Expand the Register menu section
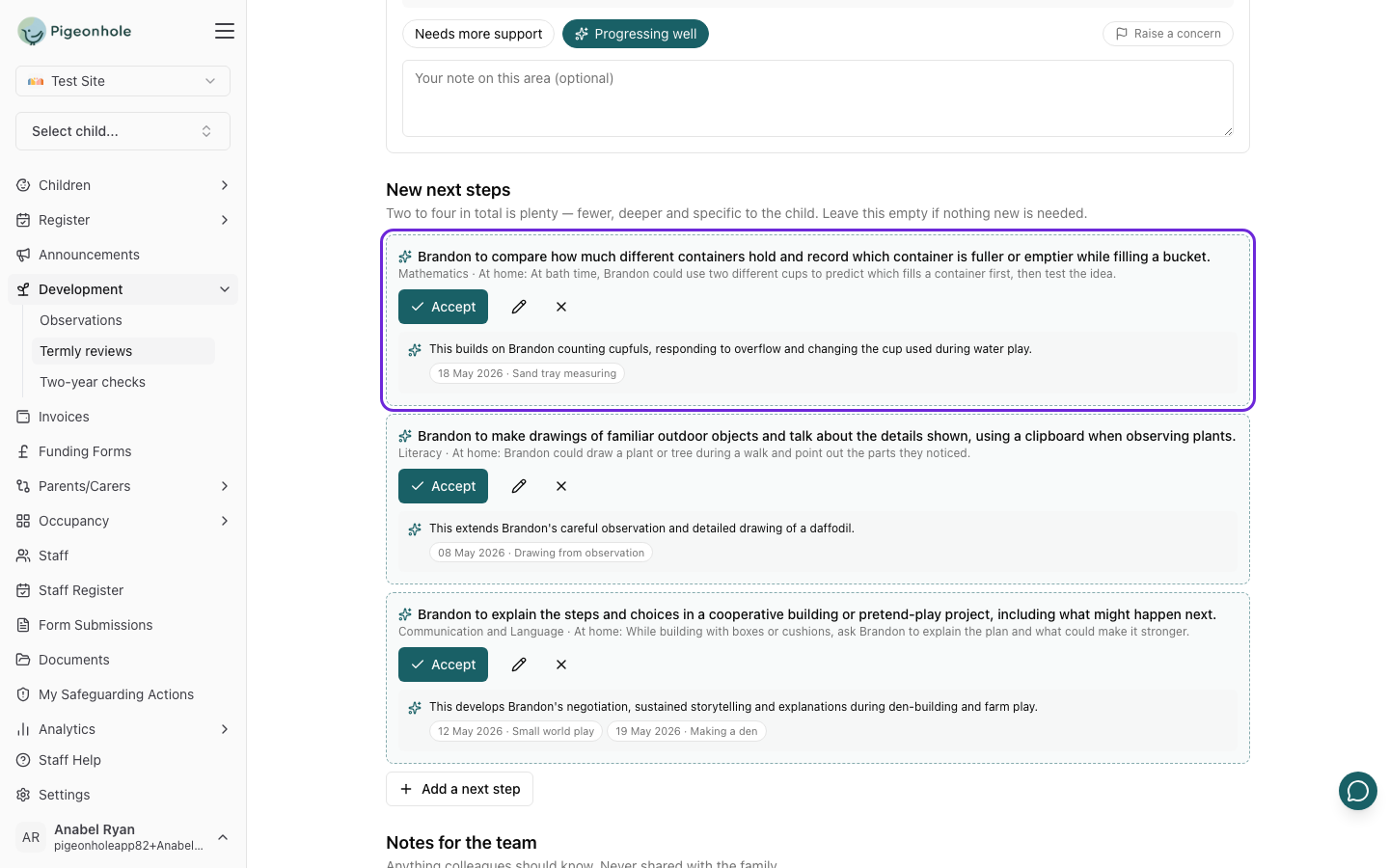The image size is (1389, 868). (x=123, y=220)
